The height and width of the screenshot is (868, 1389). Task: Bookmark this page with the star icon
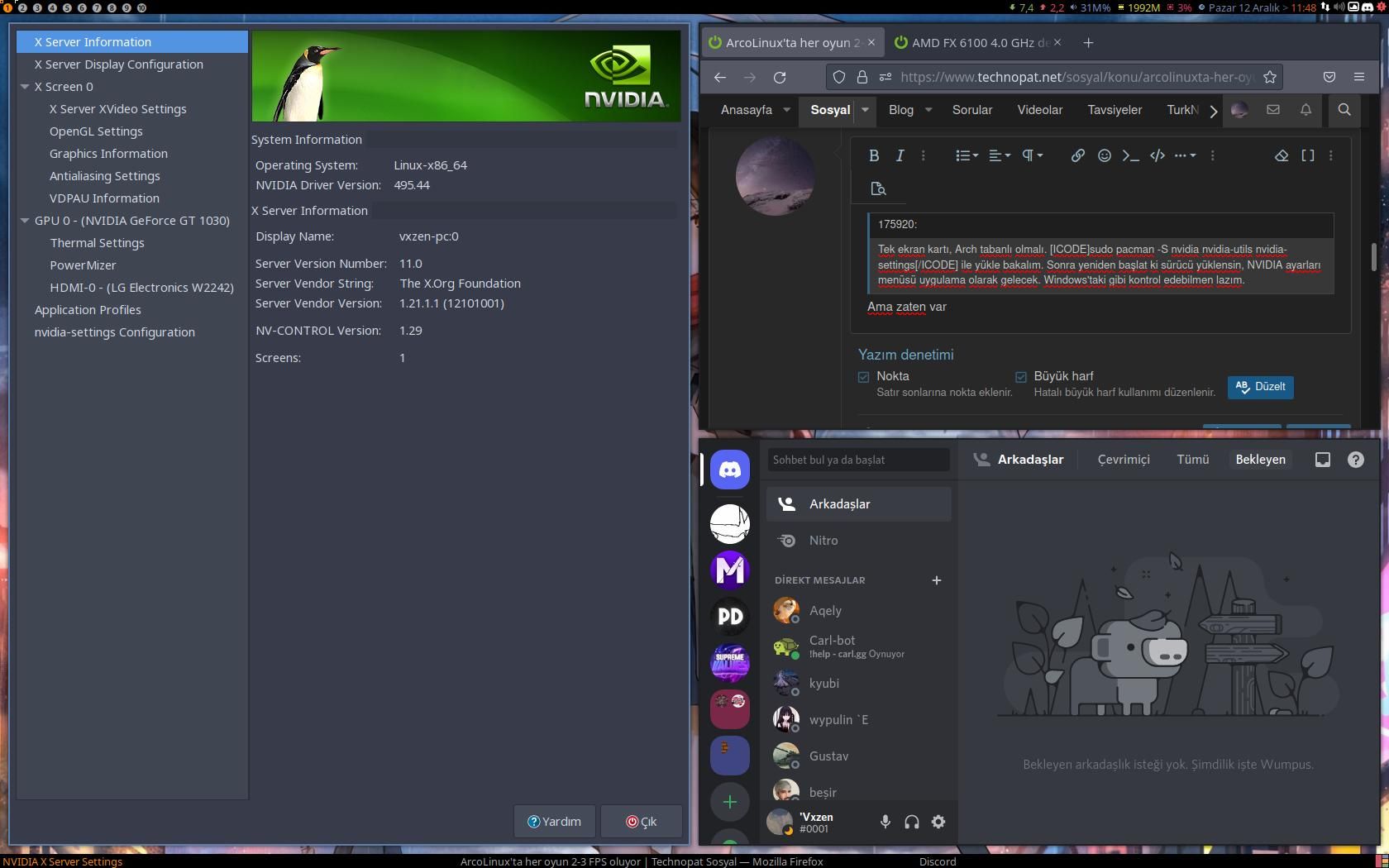(1270, 77)
